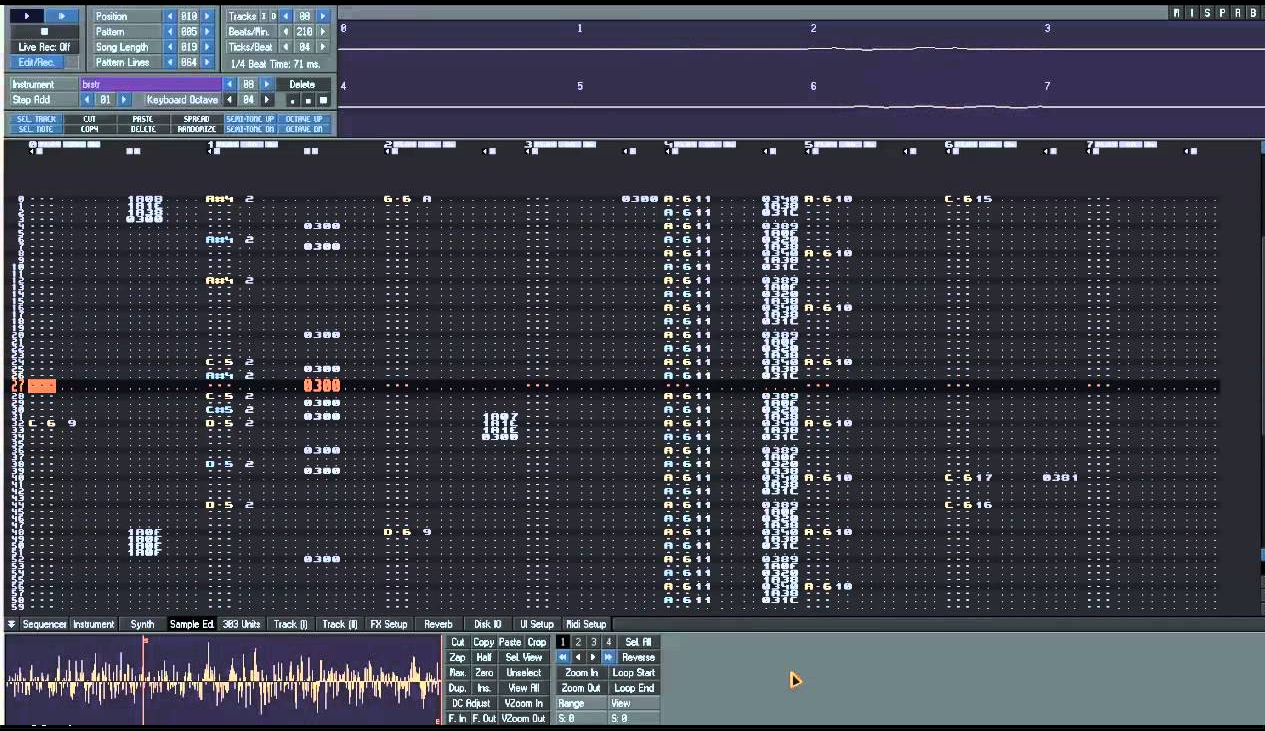Stop playback with the square stop button
The width and height of the screenshot is (1265, 731).
(x=44, y=31)
